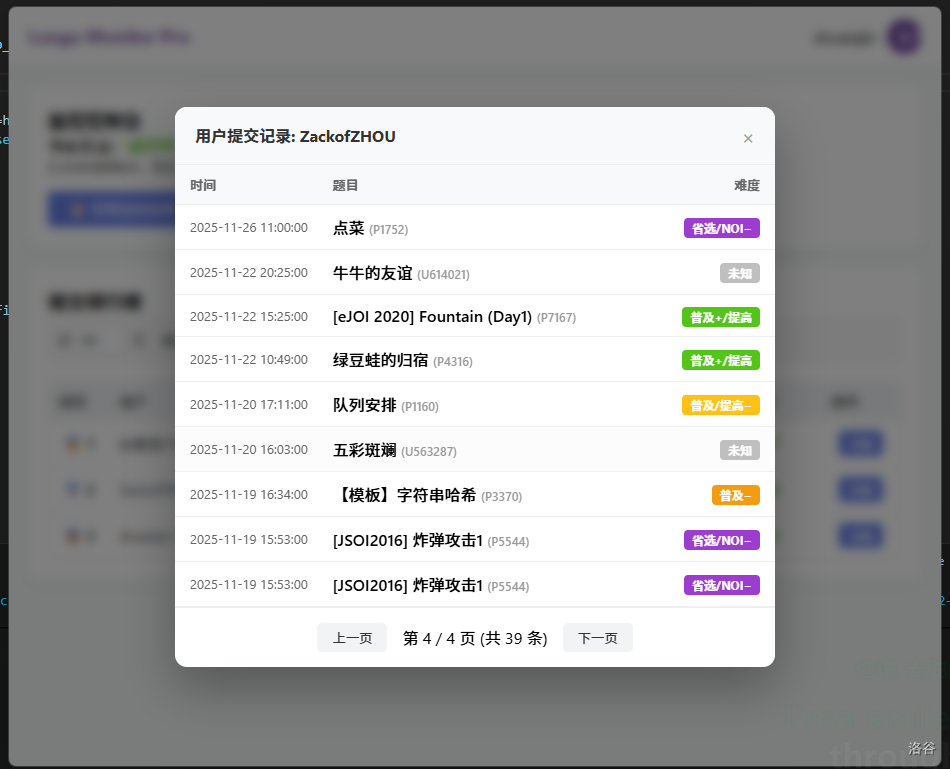Click the purple 省选/NOI− badge on 点菜 row
This screenshot has height=769, width=950.
(721, 228)
